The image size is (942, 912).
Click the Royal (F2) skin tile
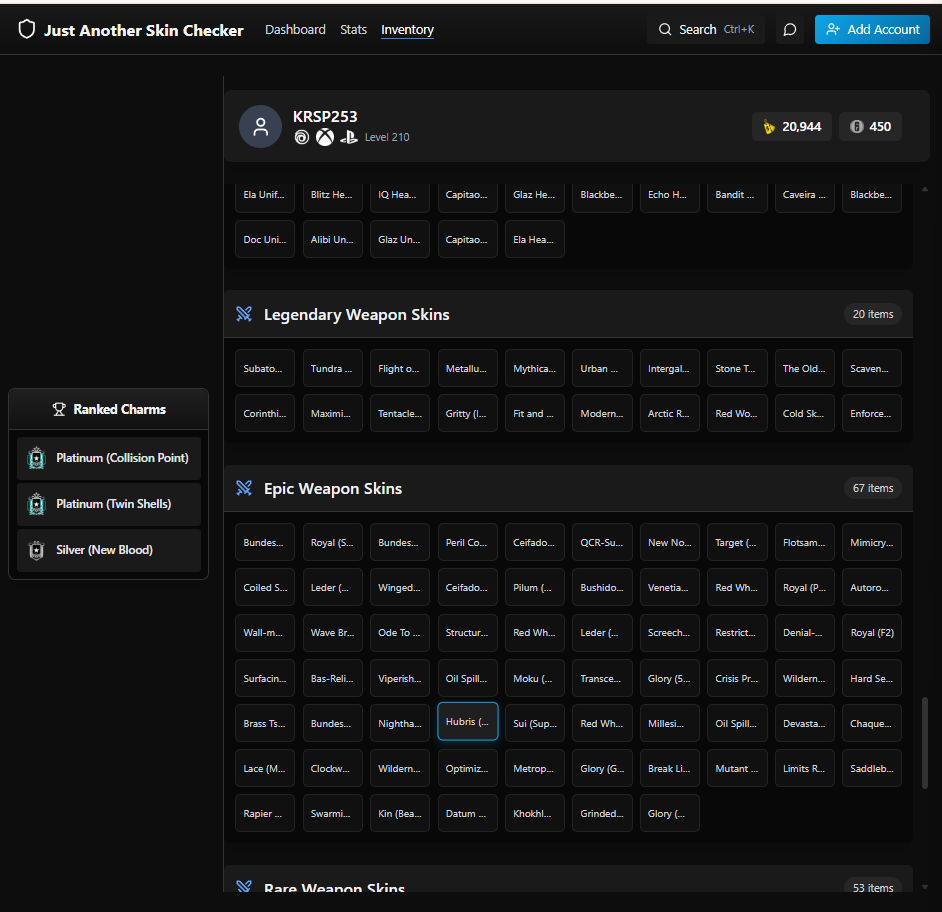click(x=872, y=633)
